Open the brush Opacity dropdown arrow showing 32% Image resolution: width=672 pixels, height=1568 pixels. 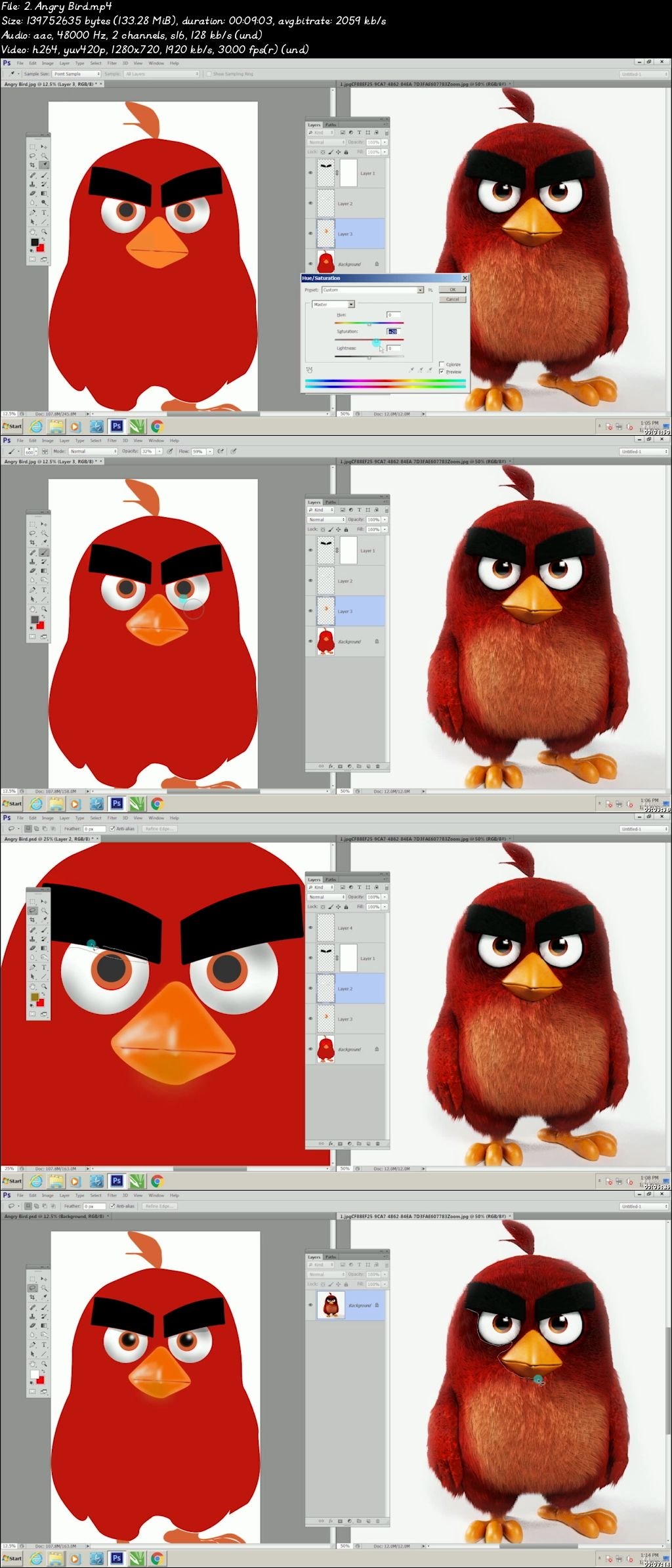point(159,452)
